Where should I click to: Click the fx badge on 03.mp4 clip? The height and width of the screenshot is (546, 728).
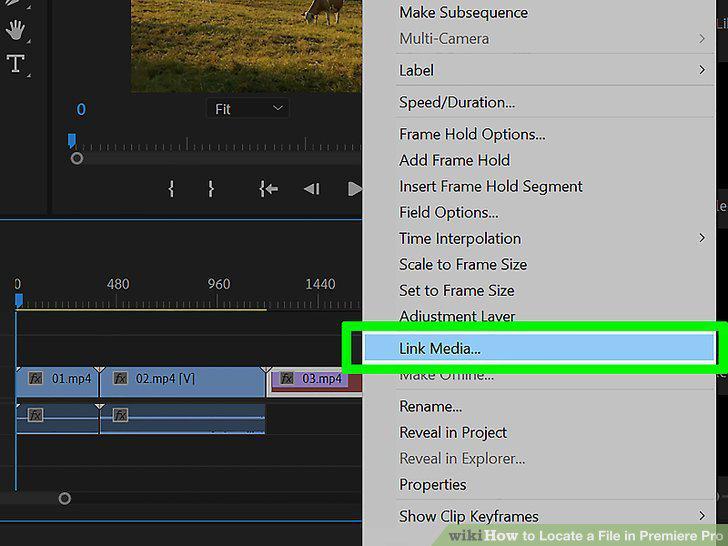point(287,378)
